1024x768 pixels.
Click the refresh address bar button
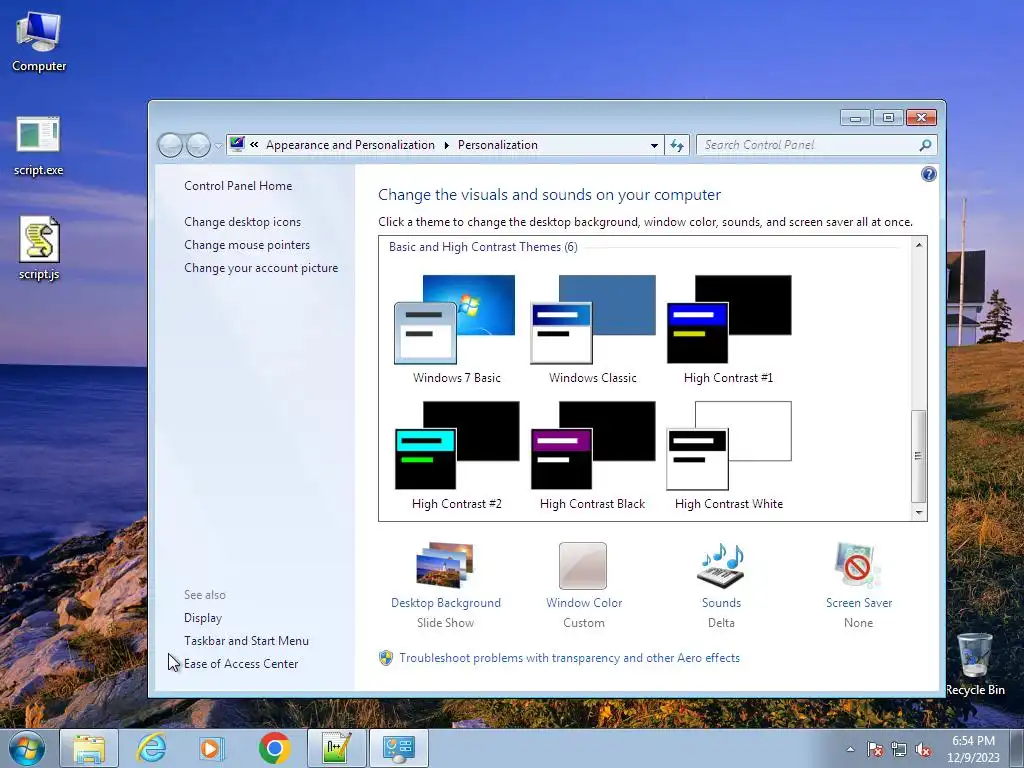tap(677, 145)
